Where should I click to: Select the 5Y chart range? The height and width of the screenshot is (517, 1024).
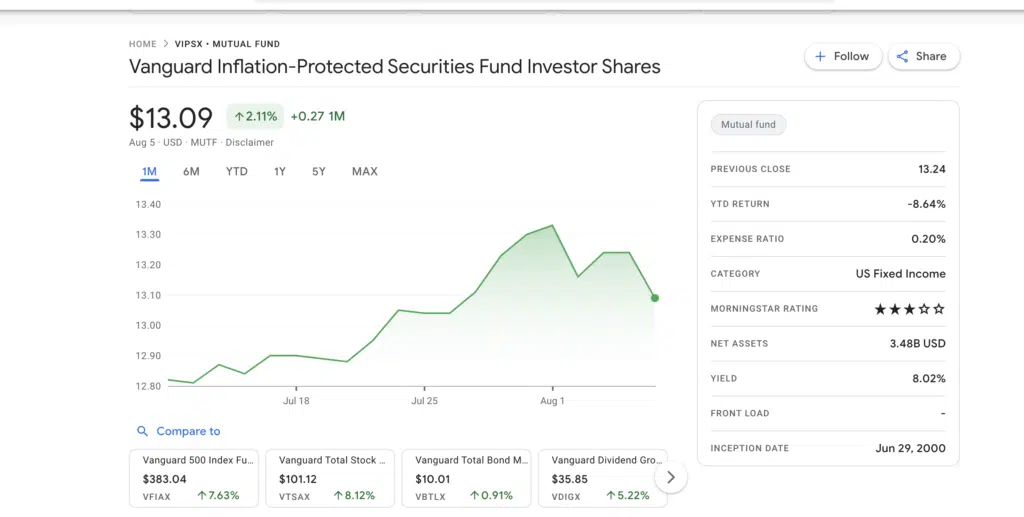[319, 172]
